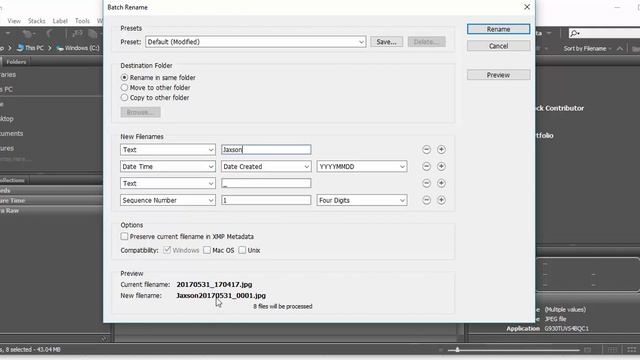Add row after the Jaxson text row
Screen dimensions: 640x360
point(441,149)
